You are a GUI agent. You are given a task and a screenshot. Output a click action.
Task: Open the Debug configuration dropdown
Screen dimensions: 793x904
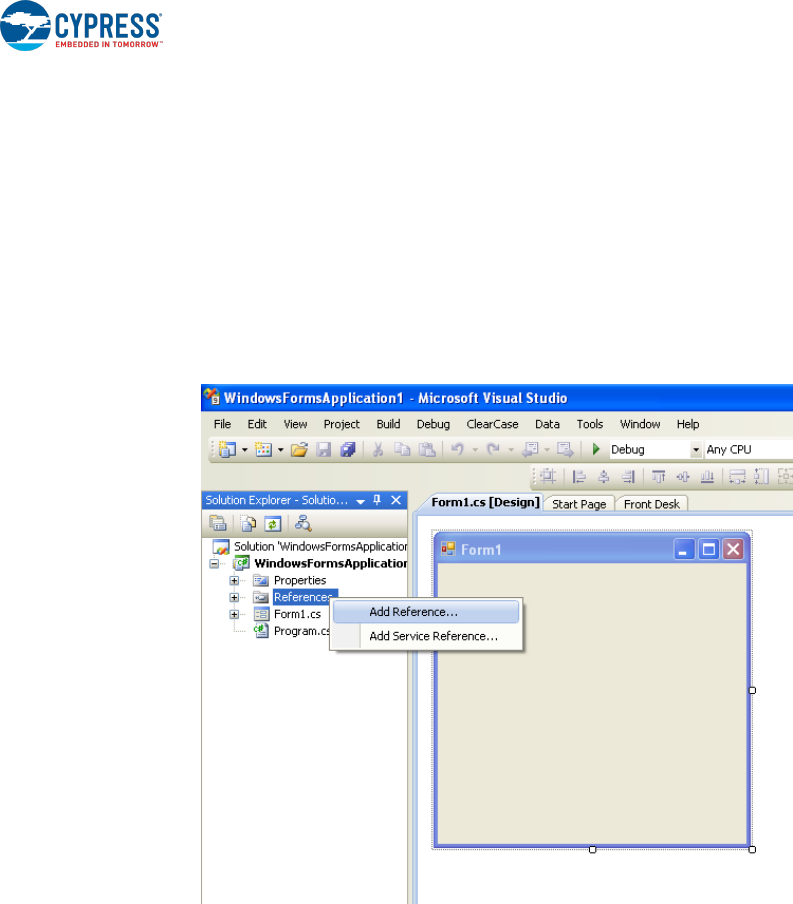pyautogui.click(x=696, y=449)
